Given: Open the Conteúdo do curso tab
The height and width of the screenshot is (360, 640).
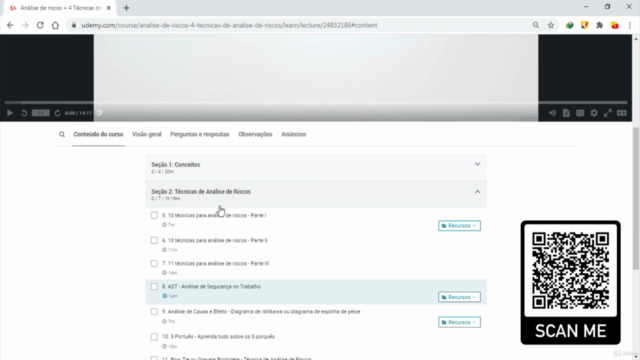Looking at the screenshot, I should coord(98,134).
